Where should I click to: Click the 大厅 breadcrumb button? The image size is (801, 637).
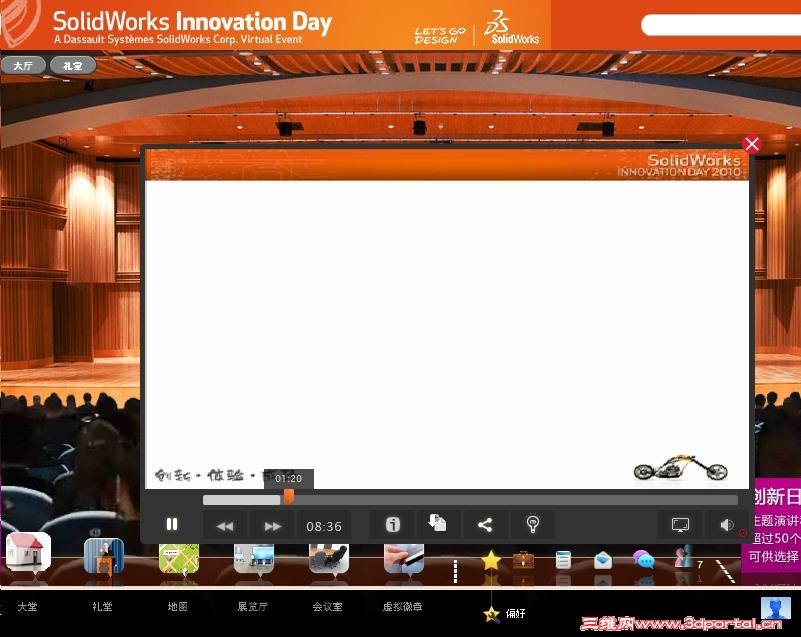coord(23,65)
